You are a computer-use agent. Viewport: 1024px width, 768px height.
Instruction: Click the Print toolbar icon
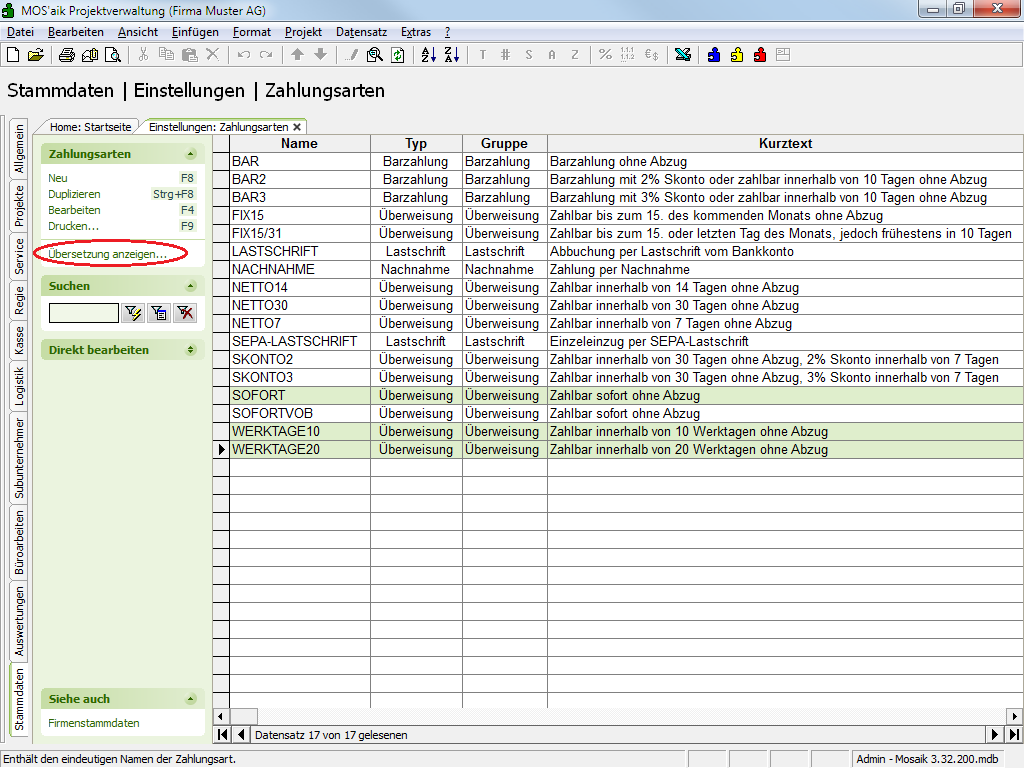click(x=67, y=56)
